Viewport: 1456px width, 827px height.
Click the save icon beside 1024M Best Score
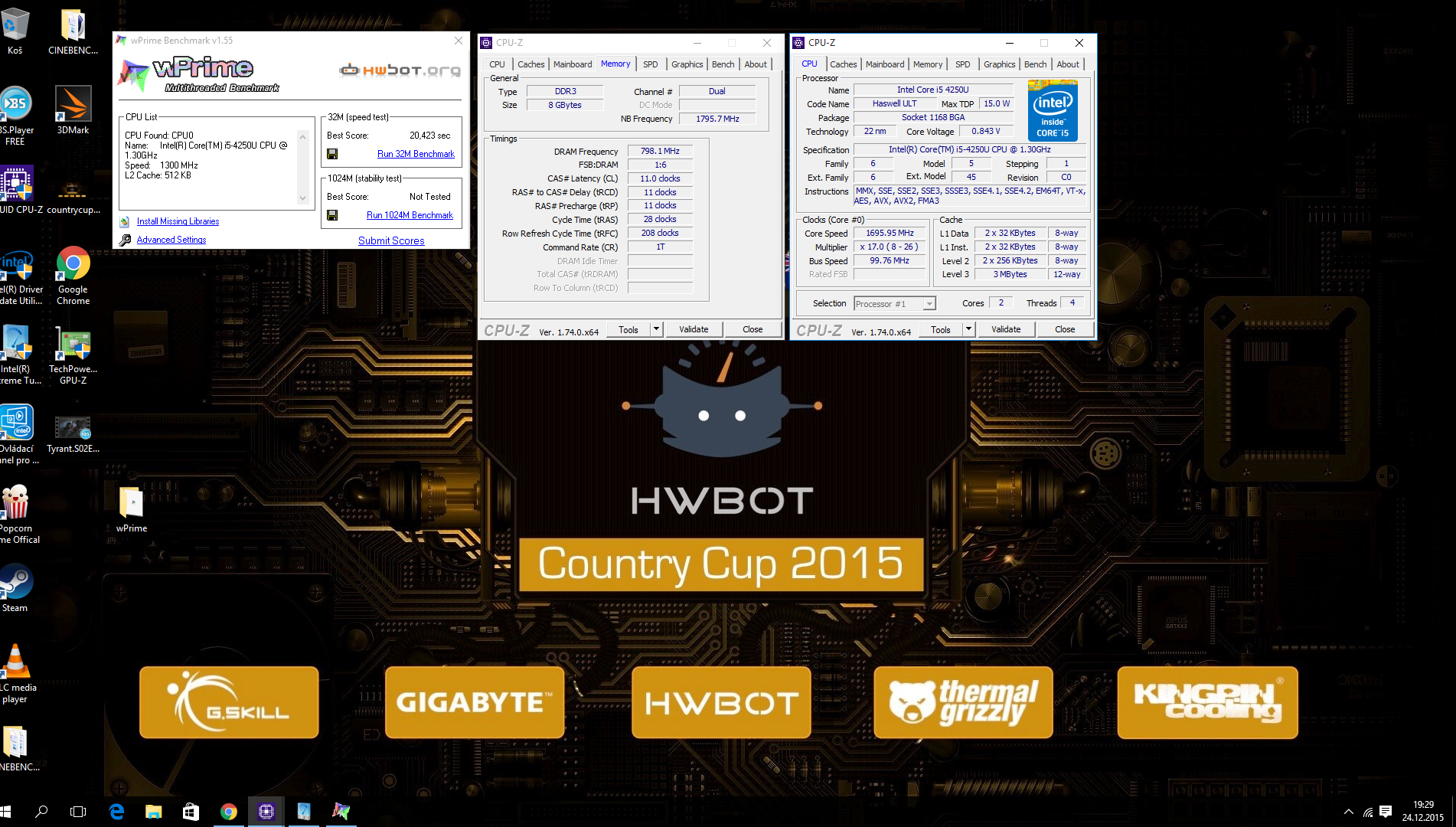tap(332, 215)
